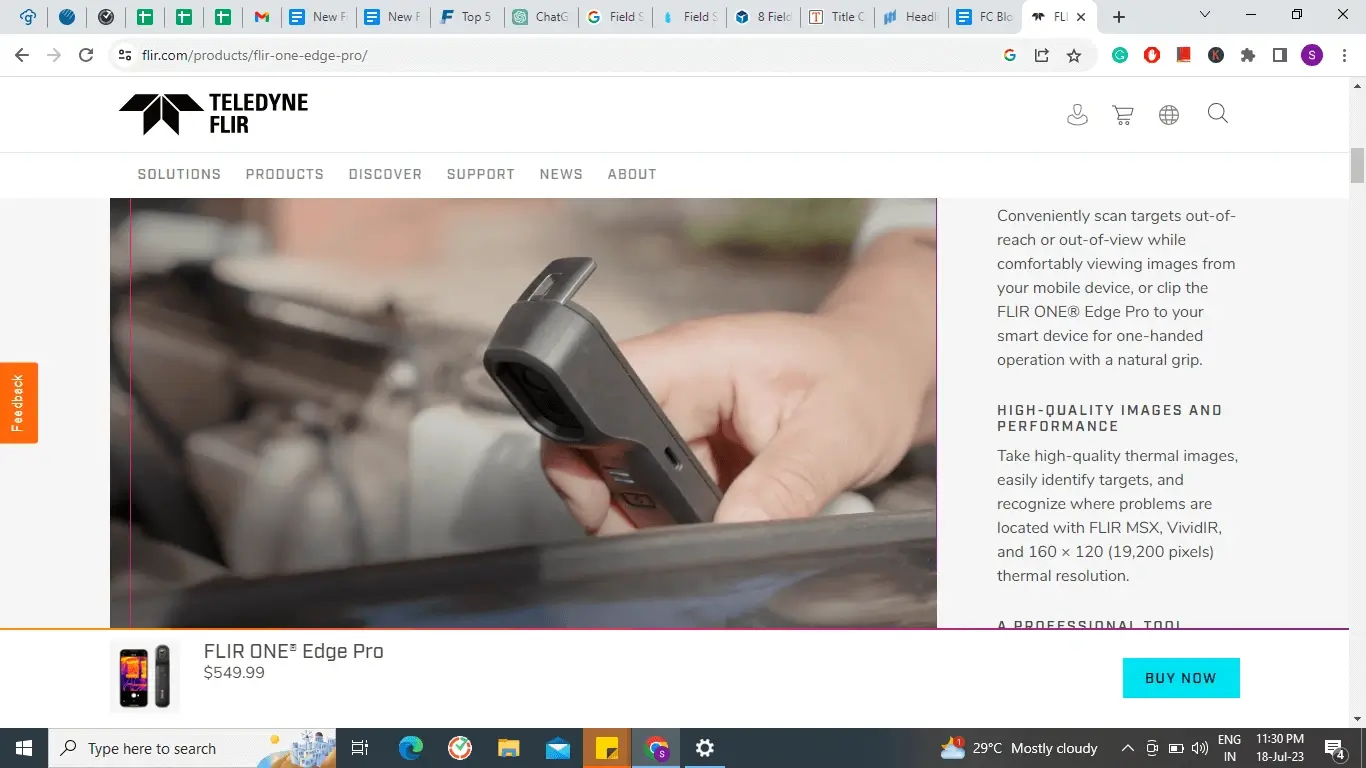
Task: Click the FLIR ONE Edge Pro product thumbnail
Action: point(145,677)
